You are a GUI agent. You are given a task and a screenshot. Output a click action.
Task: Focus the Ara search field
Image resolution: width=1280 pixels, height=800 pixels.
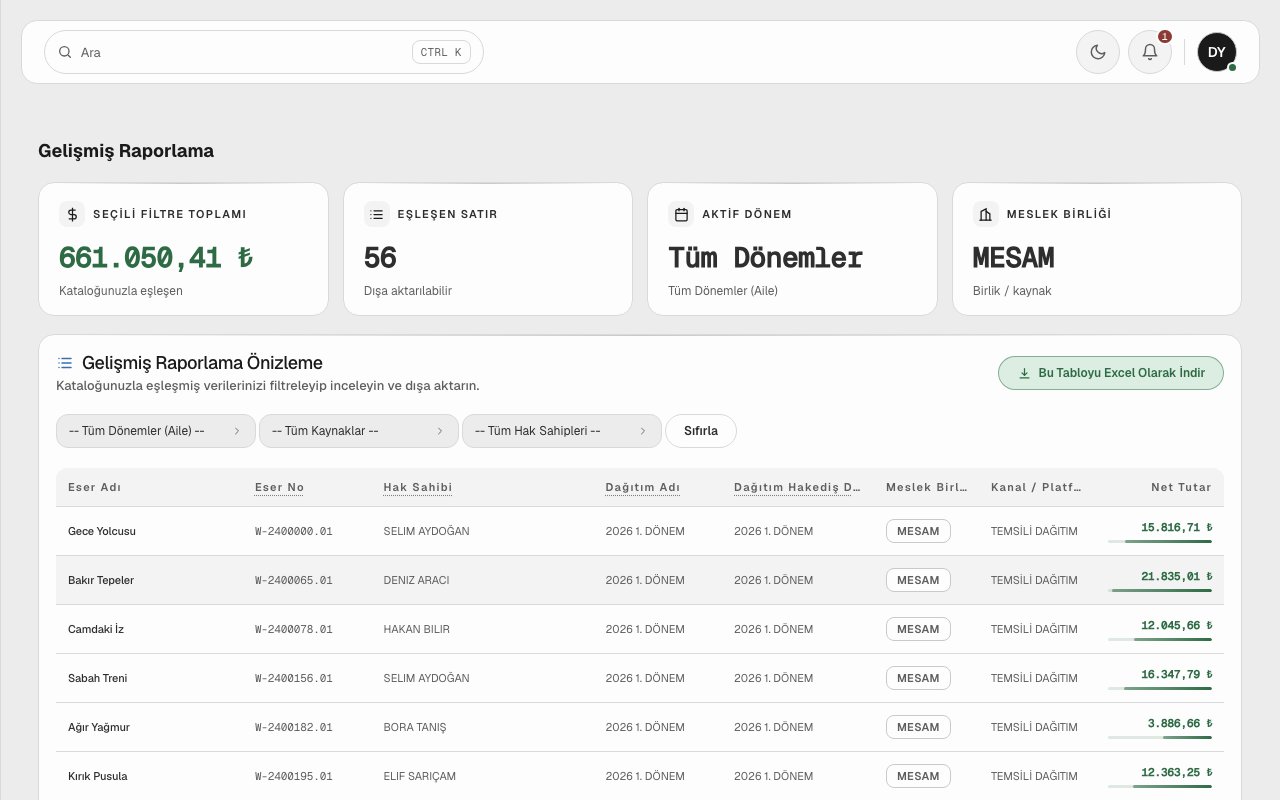[x=264, y=52]
